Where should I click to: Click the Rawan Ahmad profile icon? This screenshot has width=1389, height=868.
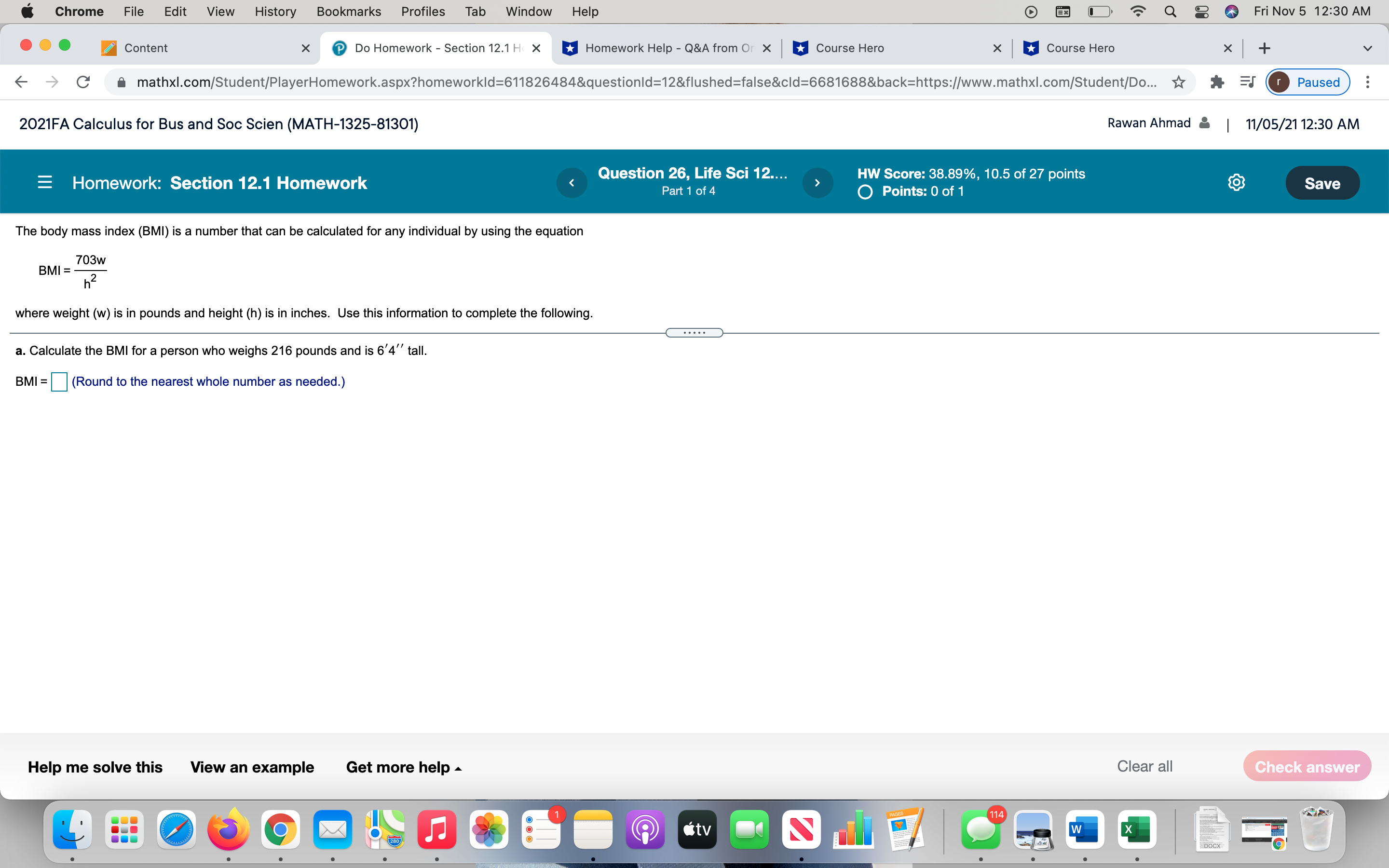tap(1204, 123)
